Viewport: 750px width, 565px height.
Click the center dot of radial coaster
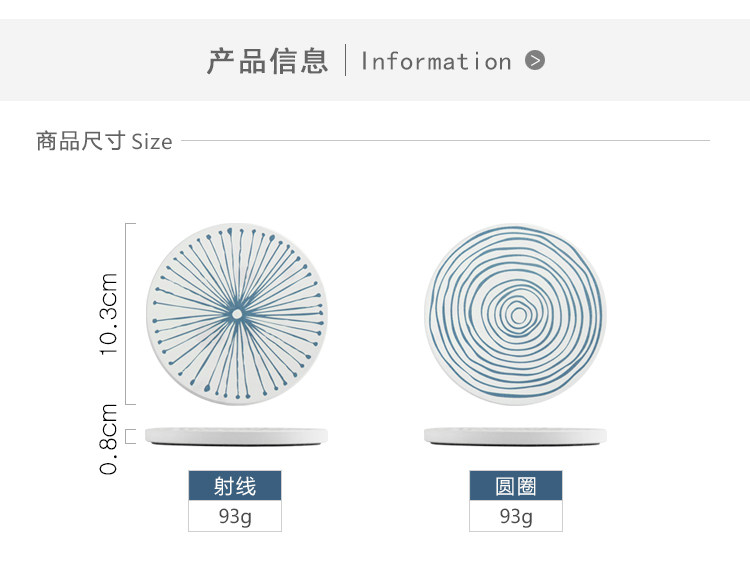[237, 314]
